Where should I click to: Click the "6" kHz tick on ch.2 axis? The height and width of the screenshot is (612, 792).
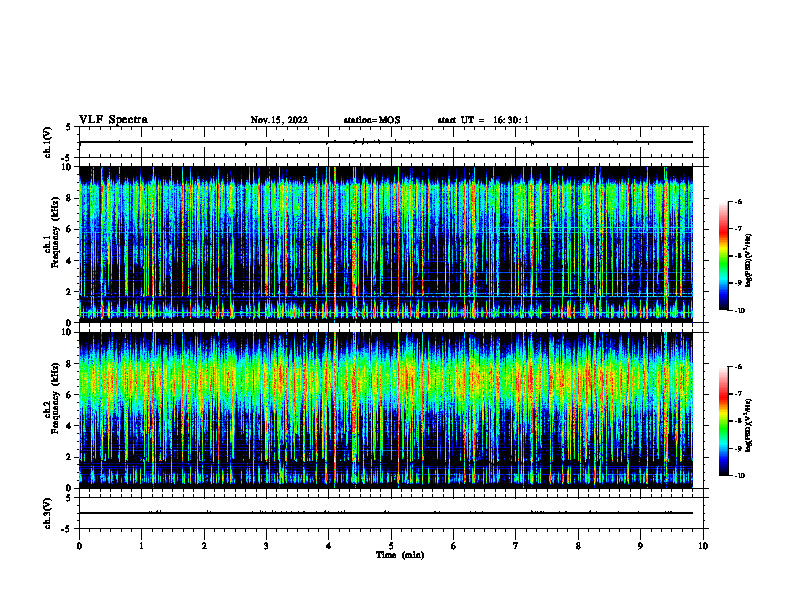click(69, 395)
